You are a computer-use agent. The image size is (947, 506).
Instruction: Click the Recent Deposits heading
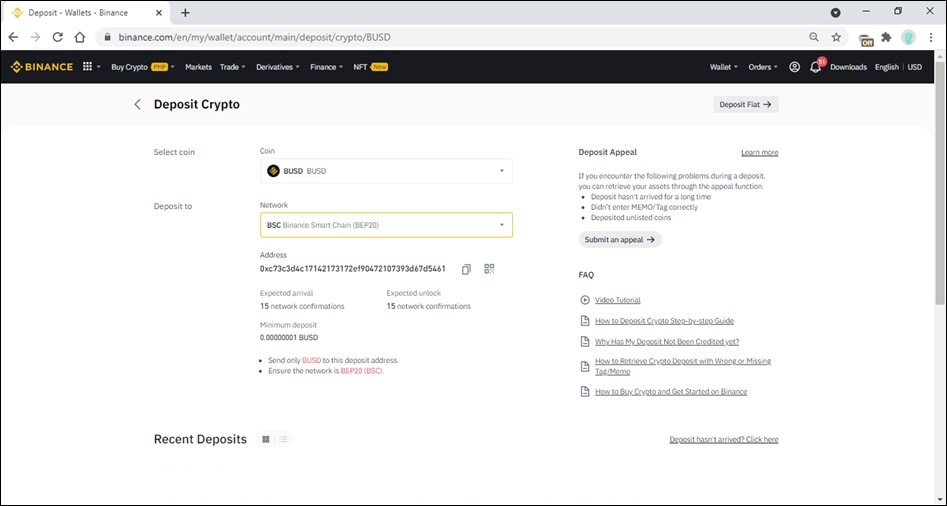(x=201, y=439)
